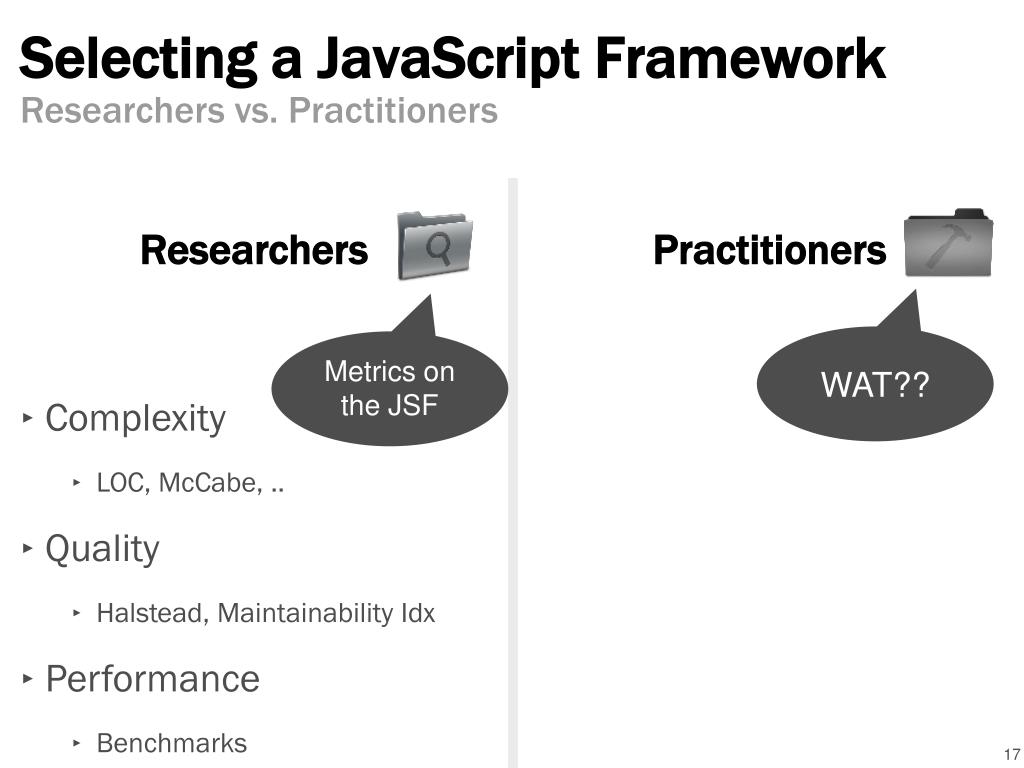Click the subtitle 'Researchers vs. Practitioners'

coord(259,110)
